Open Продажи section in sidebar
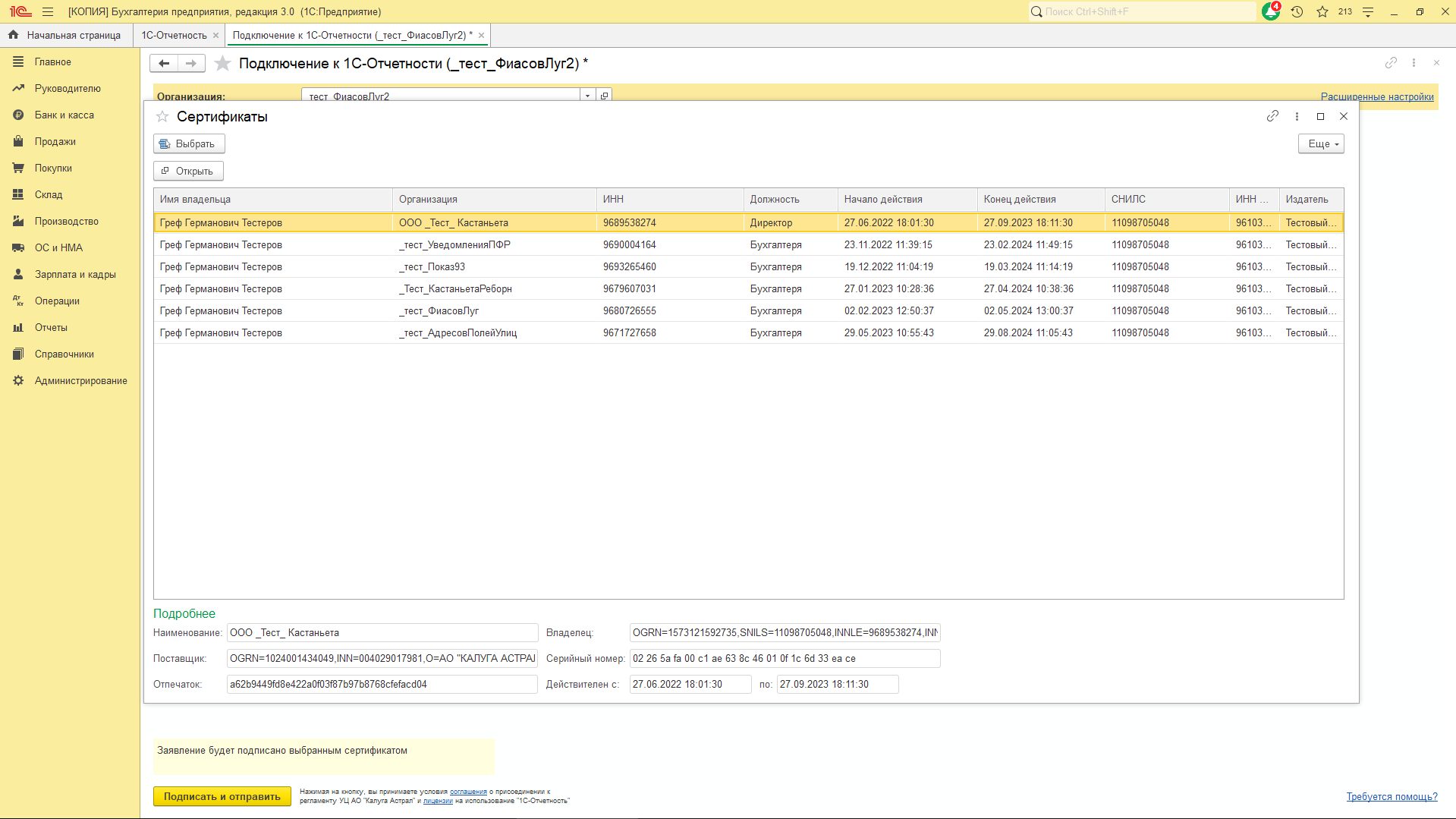 point(55,141)
